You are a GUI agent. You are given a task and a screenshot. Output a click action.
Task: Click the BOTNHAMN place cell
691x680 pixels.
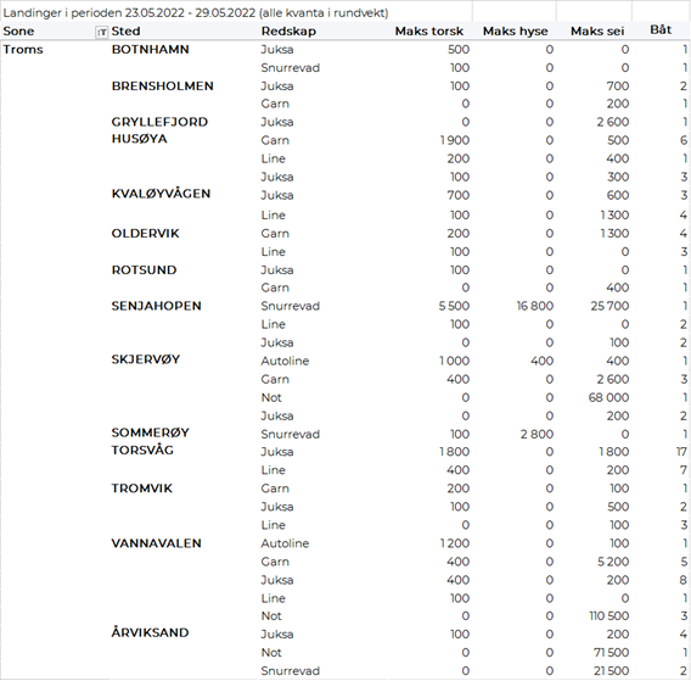coord(151,50)
